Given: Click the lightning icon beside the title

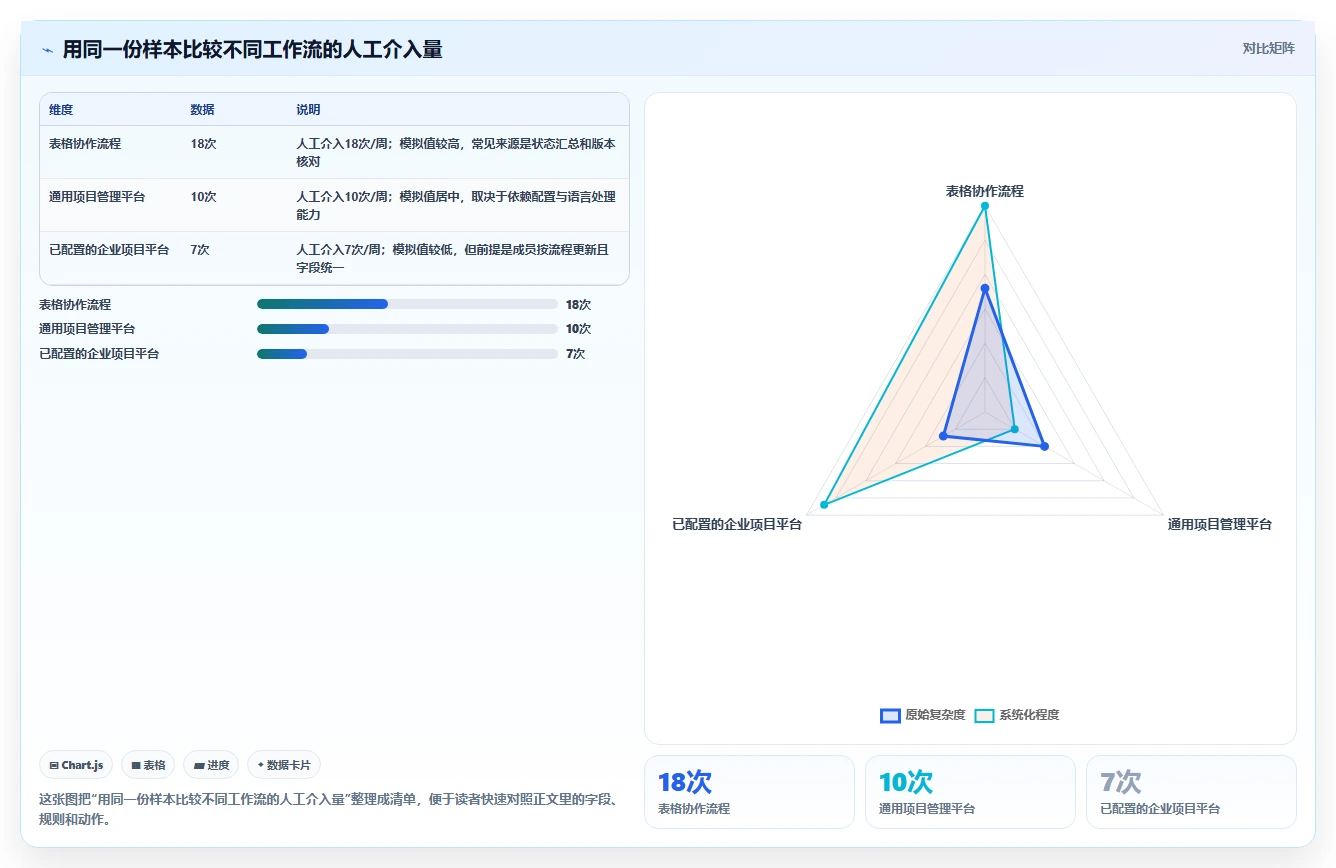Looking at the screenshot, I should [47, 49].
